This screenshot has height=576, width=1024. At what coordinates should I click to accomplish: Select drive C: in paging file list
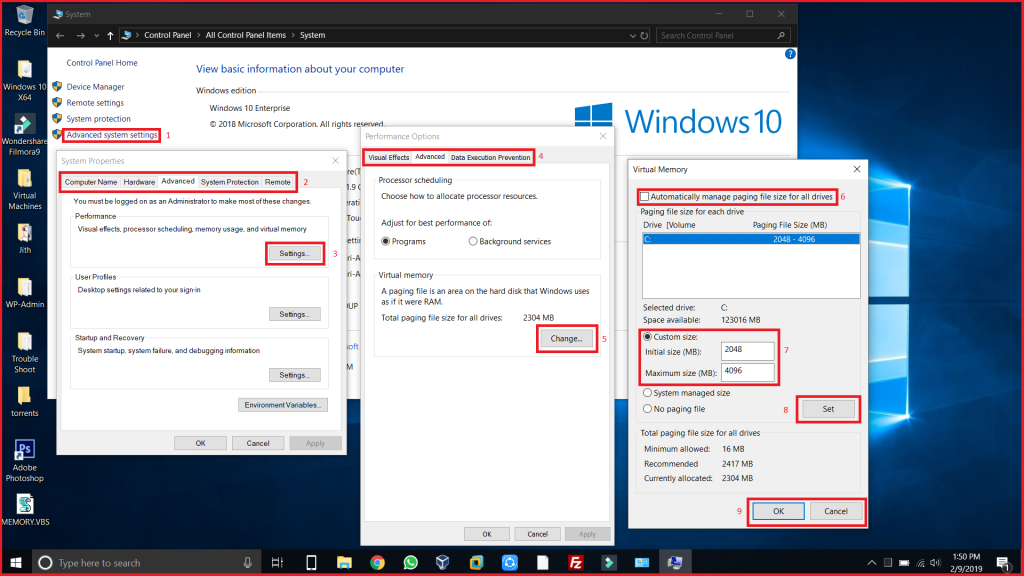click(751, 239)
